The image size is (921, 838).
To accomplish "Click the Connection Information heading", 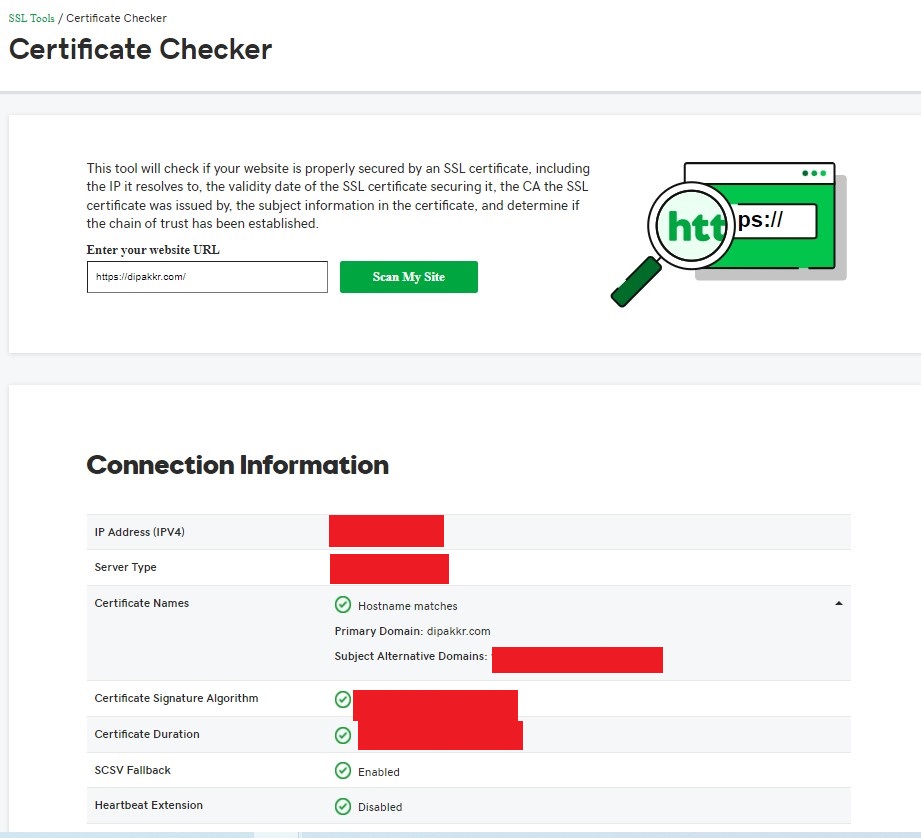I will click(x=238, y=465).
